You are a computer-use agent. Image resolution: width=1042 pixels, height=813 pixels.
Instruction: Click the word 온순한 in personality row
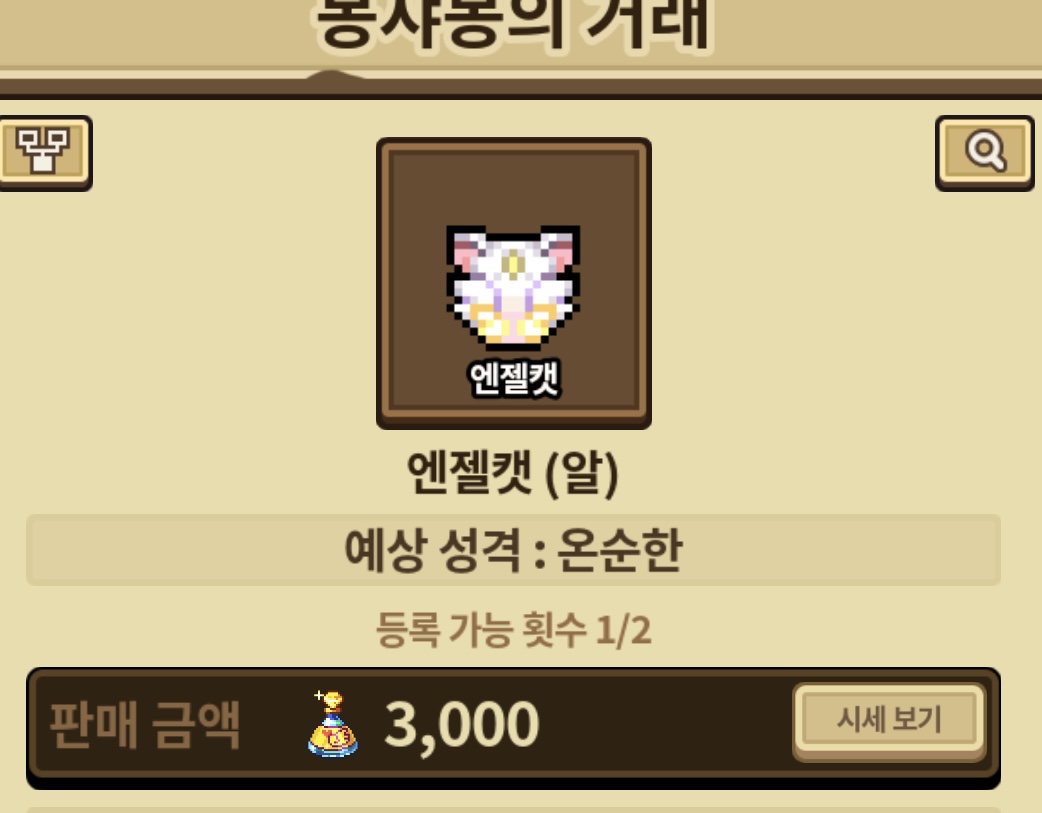pos(619,550)
